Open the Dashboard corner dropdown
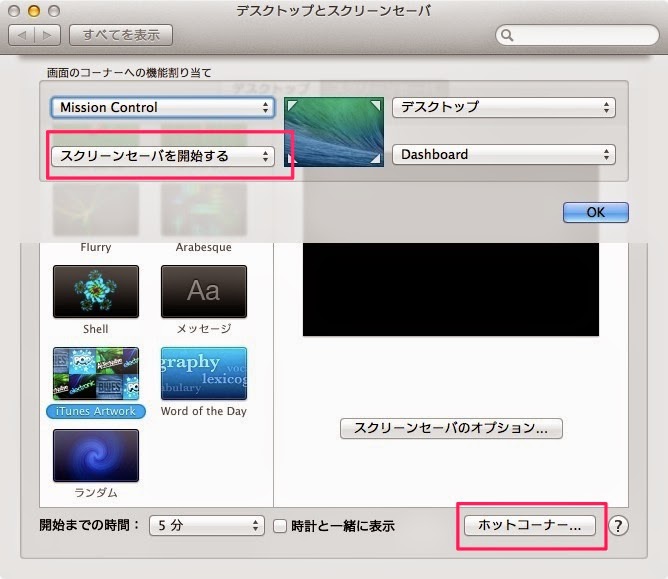 click(x=504, y=154)
